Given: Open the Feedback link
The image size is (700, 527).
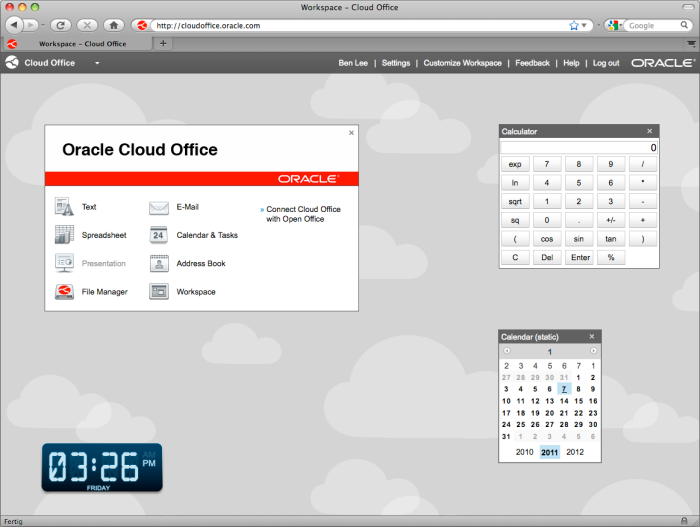Looking at the screenshot, I should tap(532, 63).
